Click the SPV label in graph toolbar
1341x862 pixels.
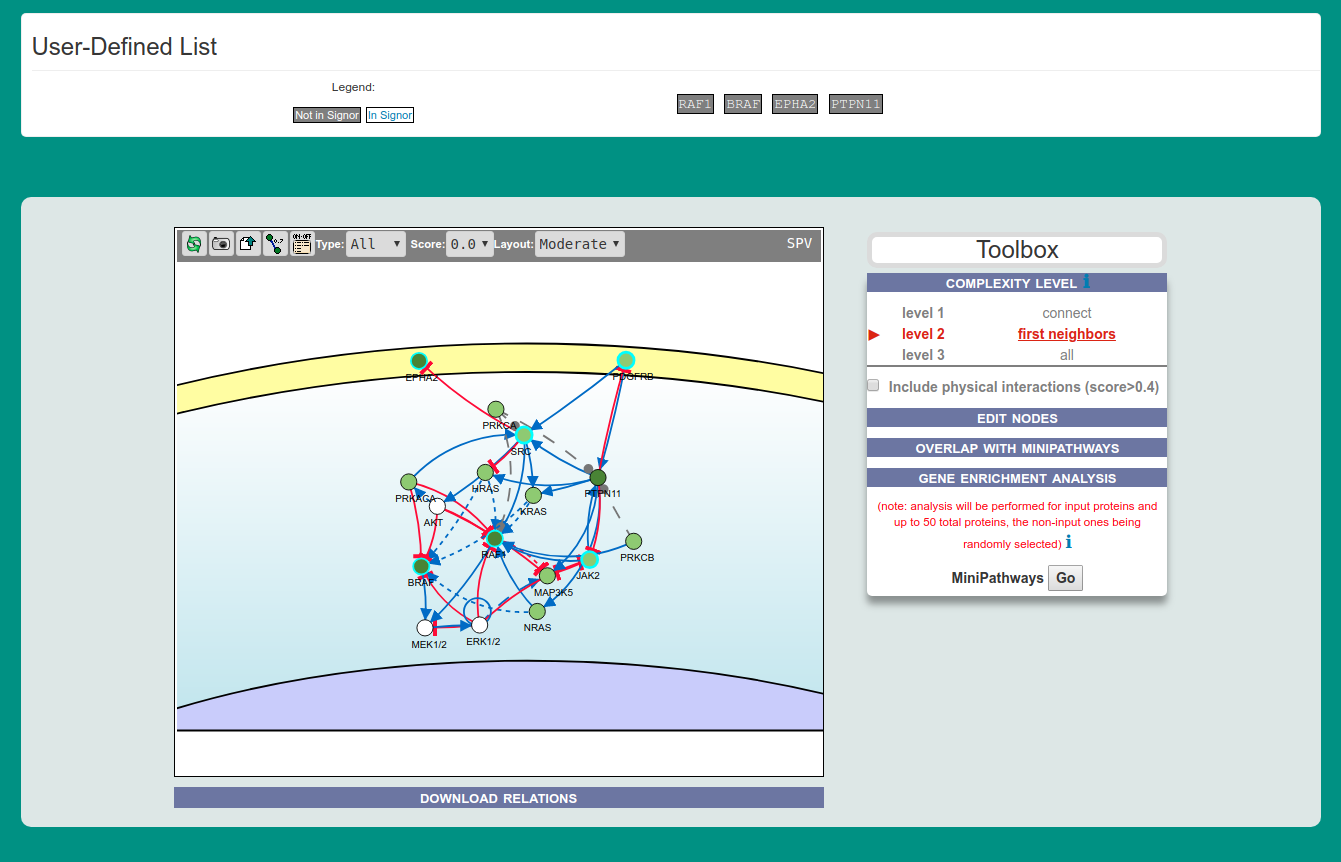[x=799, y=243]
